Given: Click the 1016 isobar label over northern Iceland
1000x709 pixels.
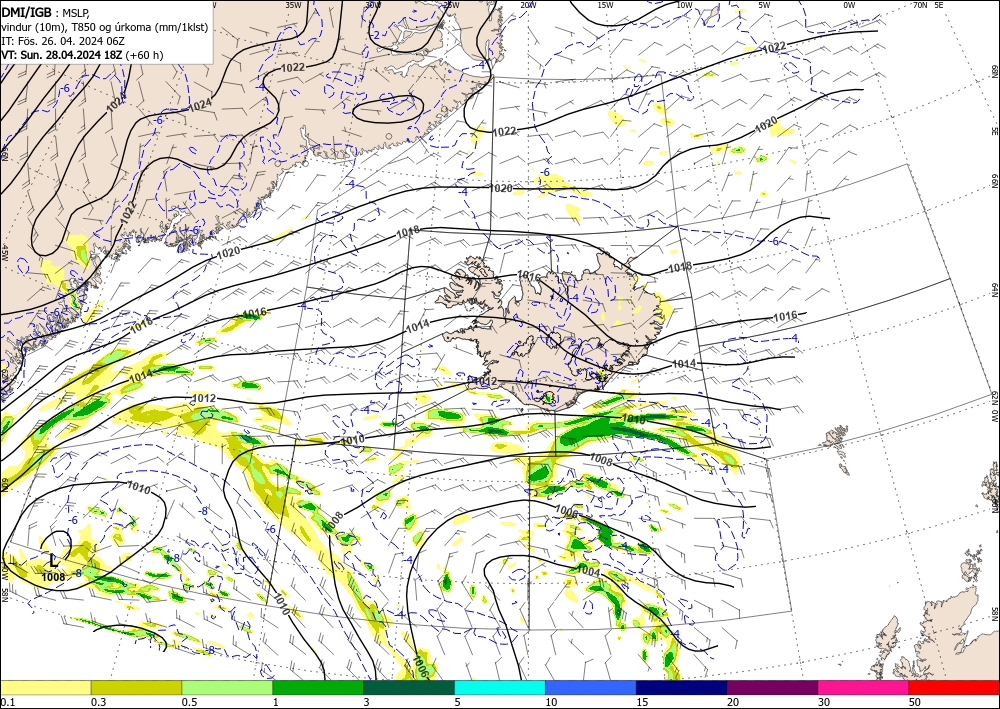Looking at the screenshot, I should click(x=529, y=275).
